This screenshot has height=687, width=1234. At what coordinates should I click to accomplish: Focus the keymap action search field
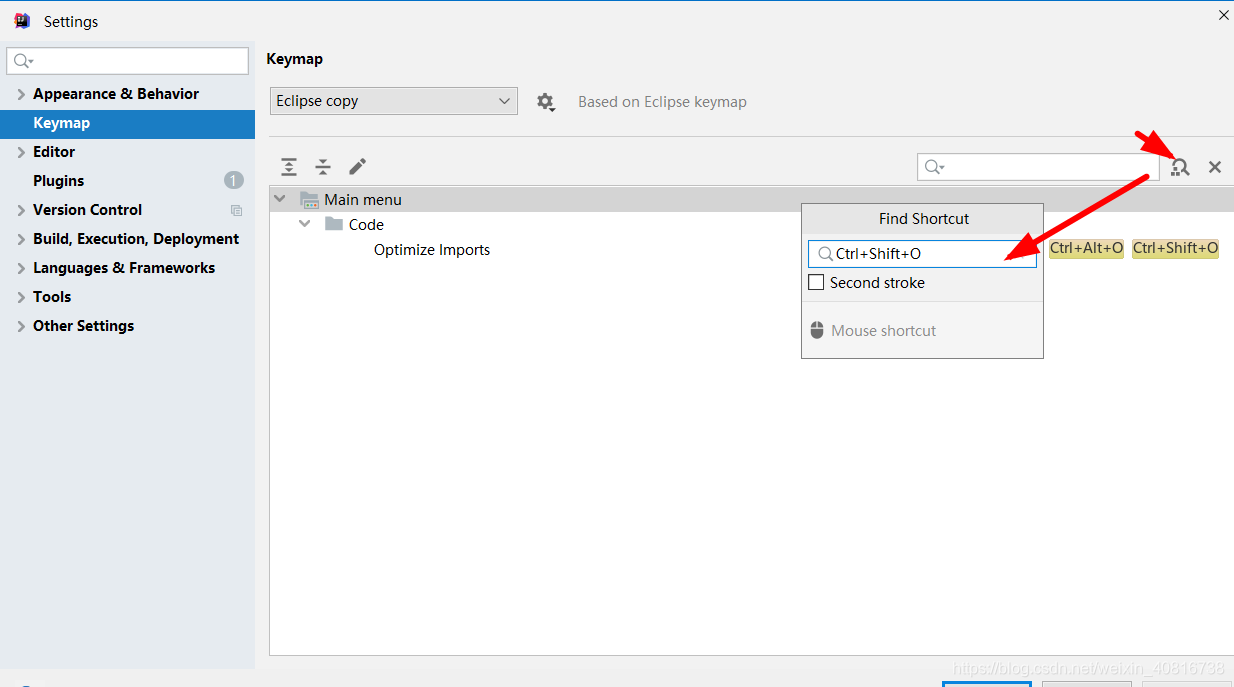(1038, 167)
